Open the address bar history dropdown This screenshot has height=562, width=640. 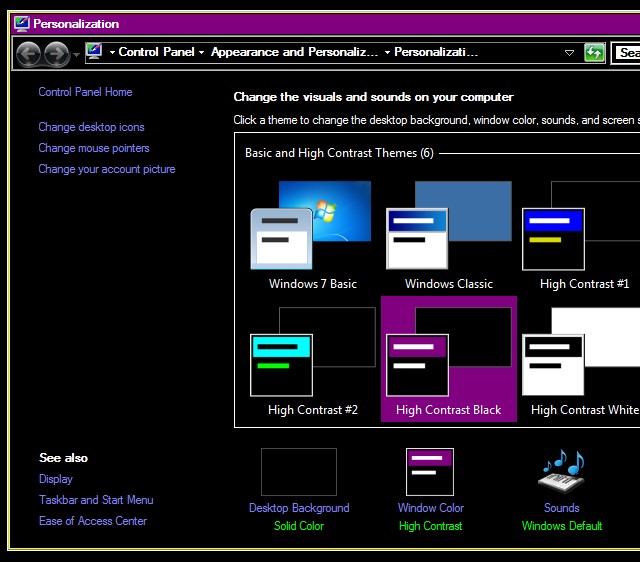(569, 53)
